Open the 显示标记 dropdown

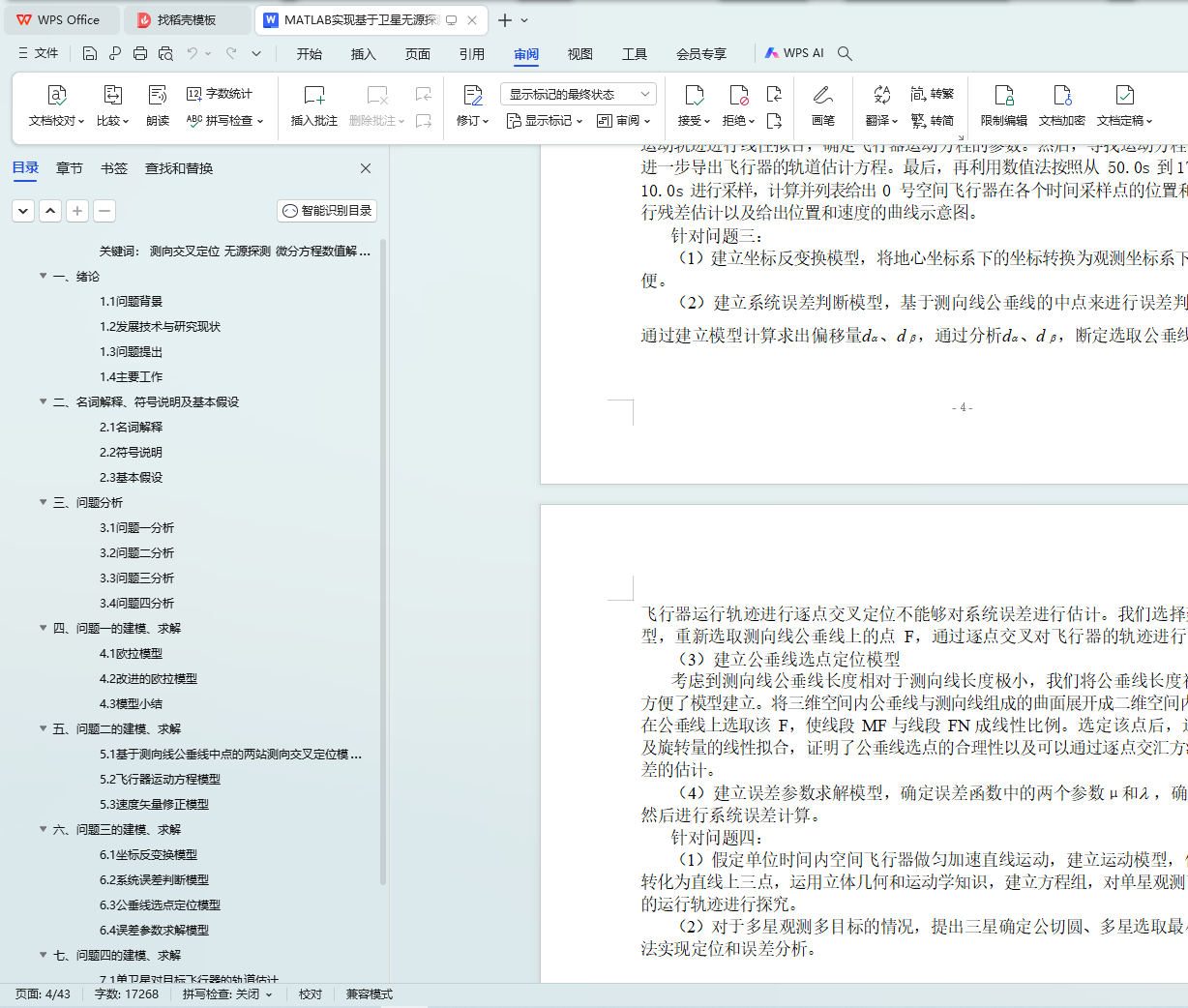tap(545, 121)
